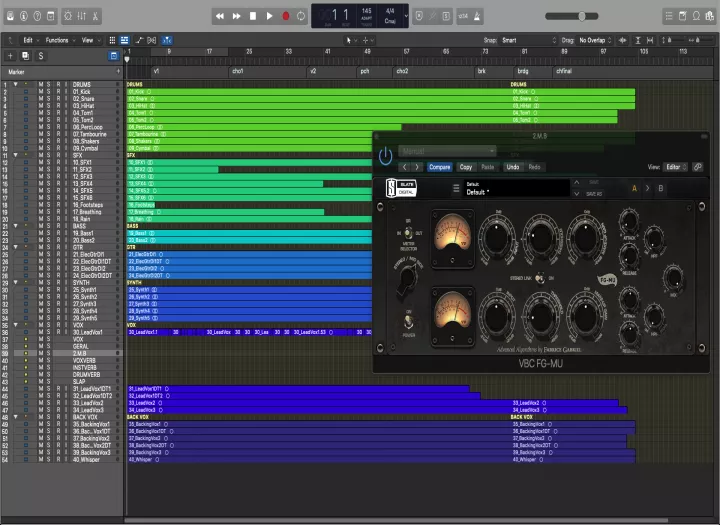The height and width of the screenshot is (525, 720).
Task: Collapse the DRUMS track stack
Action: point(16,85)
